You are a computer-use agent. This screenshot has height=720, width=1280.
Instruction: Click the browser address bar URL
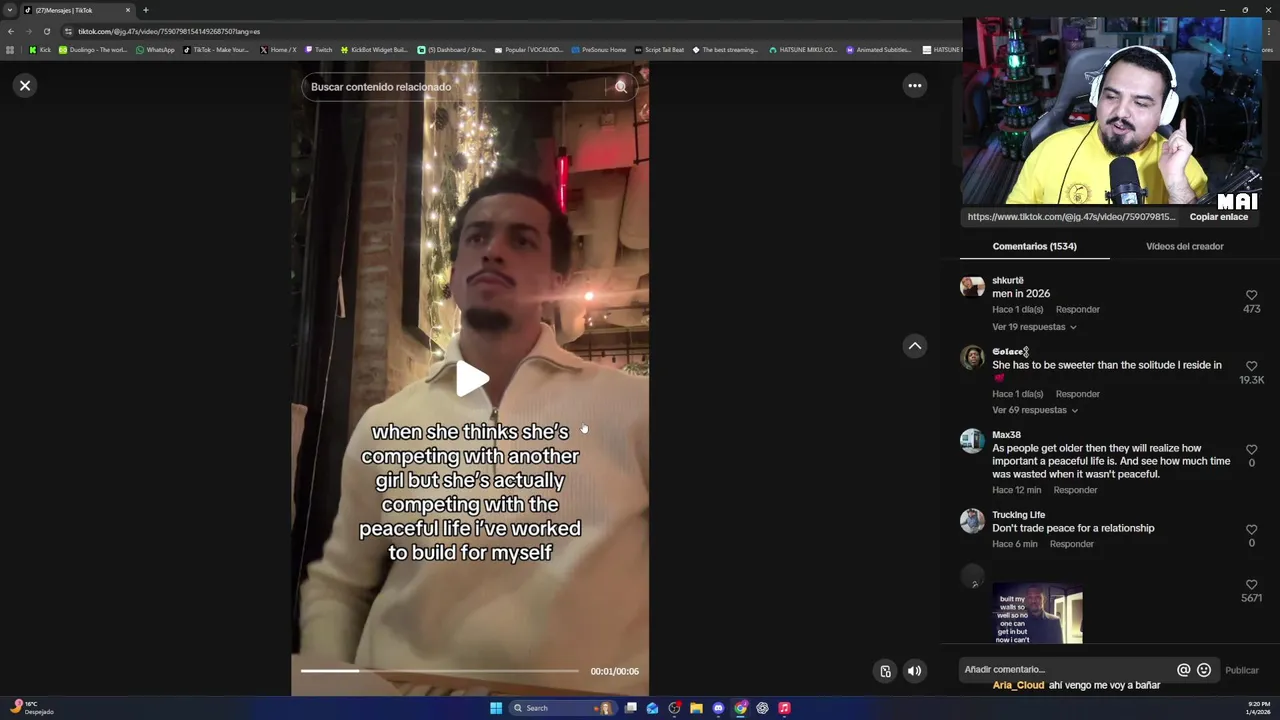click(x=169, y=31)
